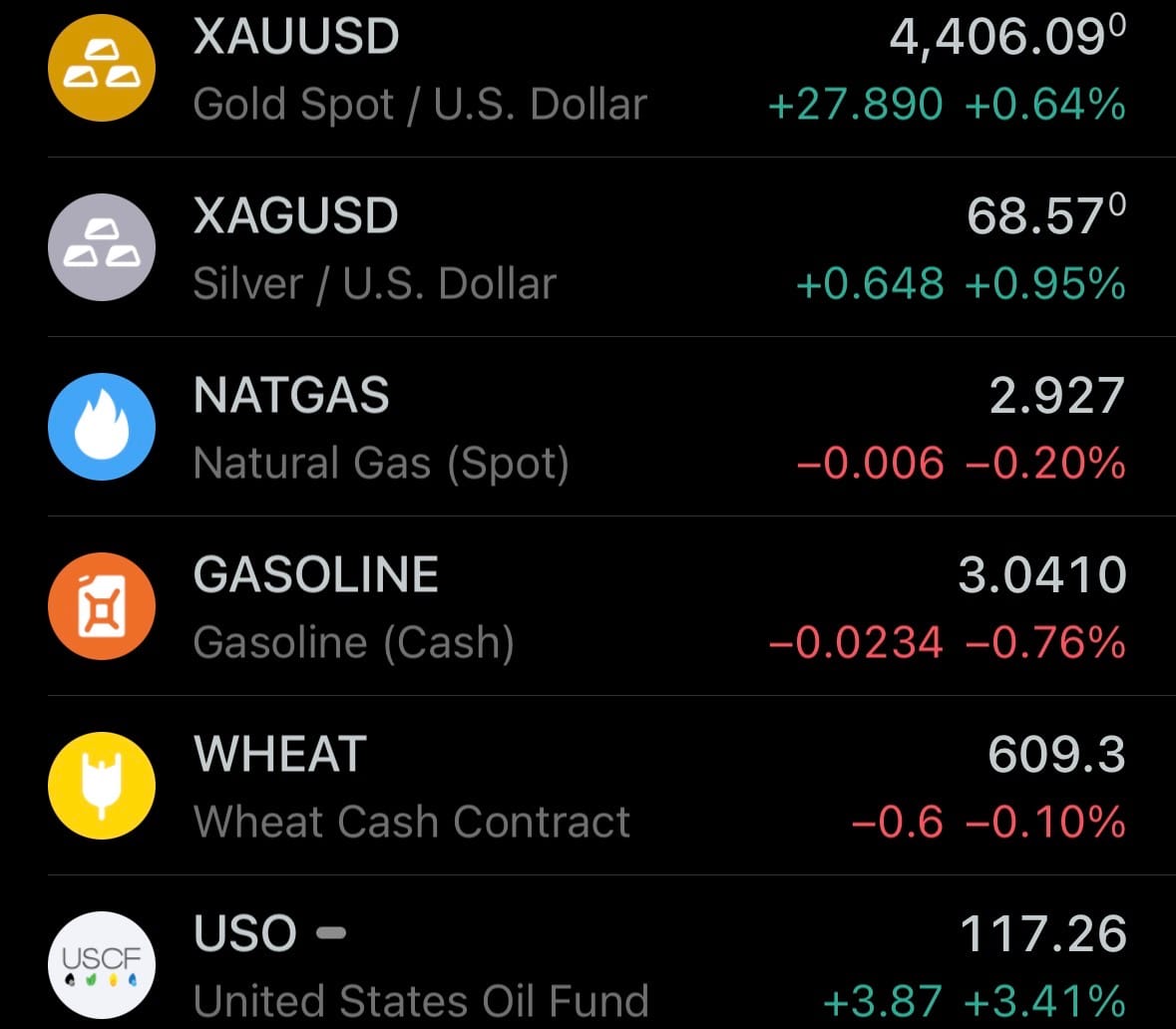The image size is (1176, 1029).
Task: Click gasoline price 3.0410
Action: pyautogui.click(x=1041, y=575)
